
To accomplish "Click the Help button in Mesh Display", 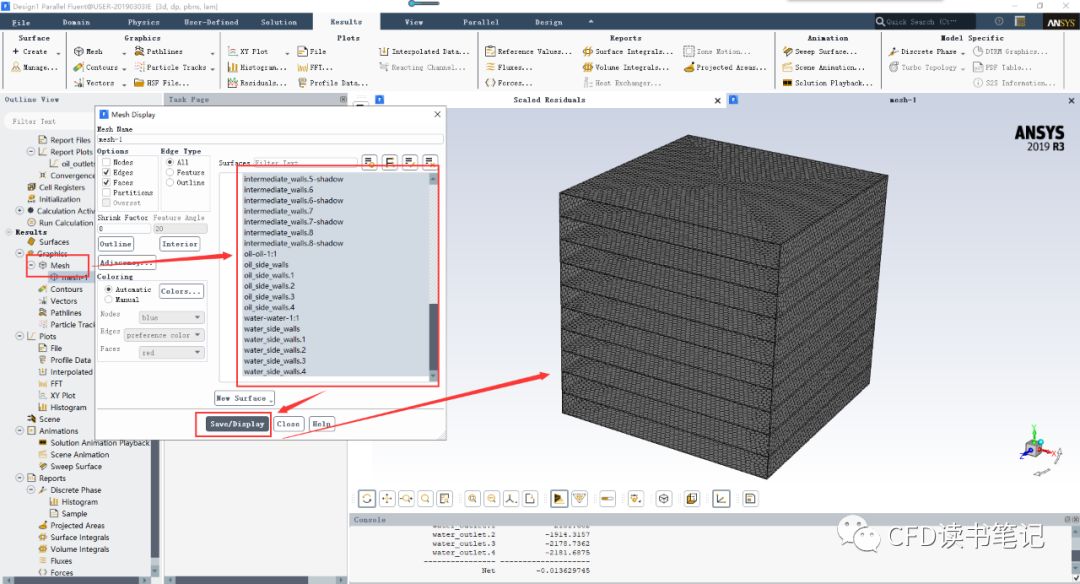I will [x=321, y=424].
